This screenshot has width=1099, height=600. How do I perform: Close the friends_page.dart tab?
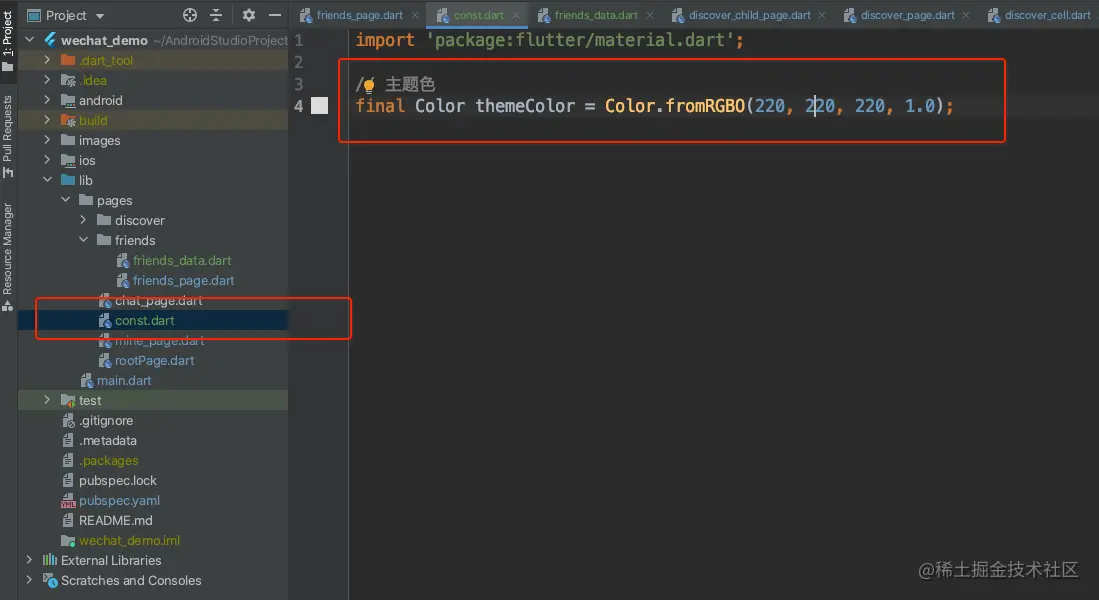click(415, 15)
